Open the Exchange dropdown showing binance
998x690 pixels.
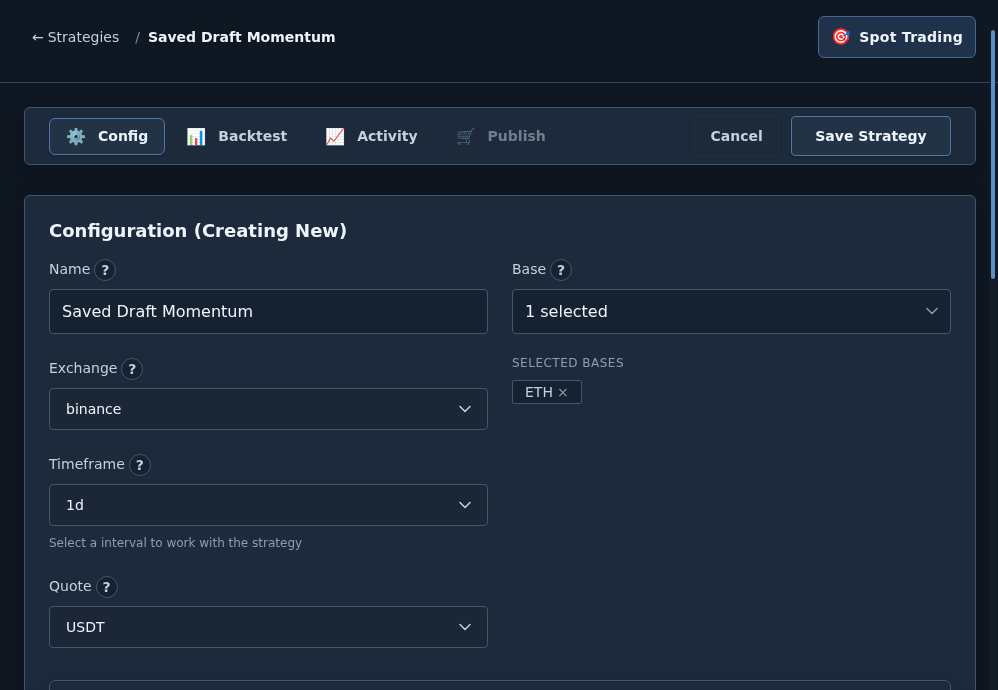[x=269, y=409]
